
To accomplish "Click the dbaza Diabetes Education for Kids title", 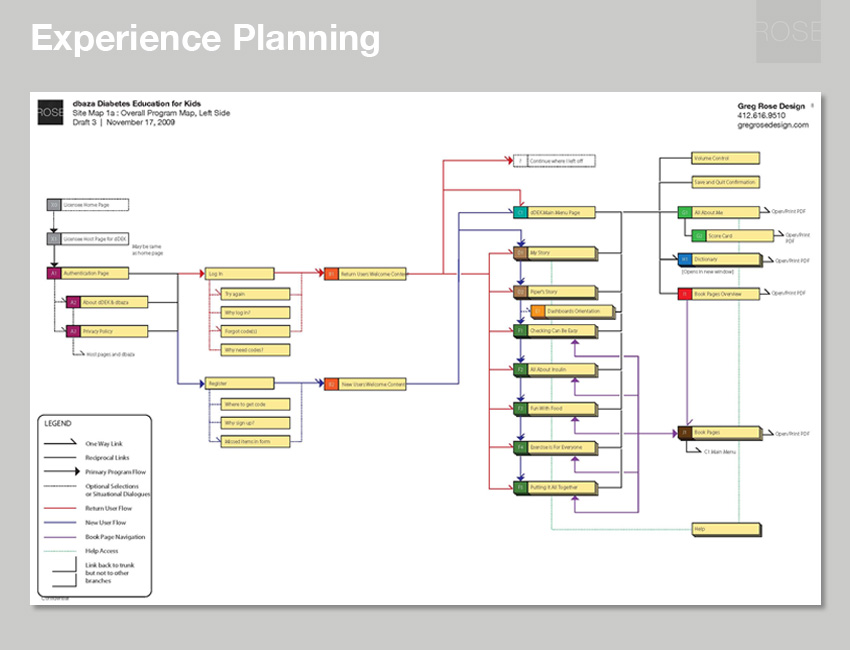I will [x=137, y=104].
